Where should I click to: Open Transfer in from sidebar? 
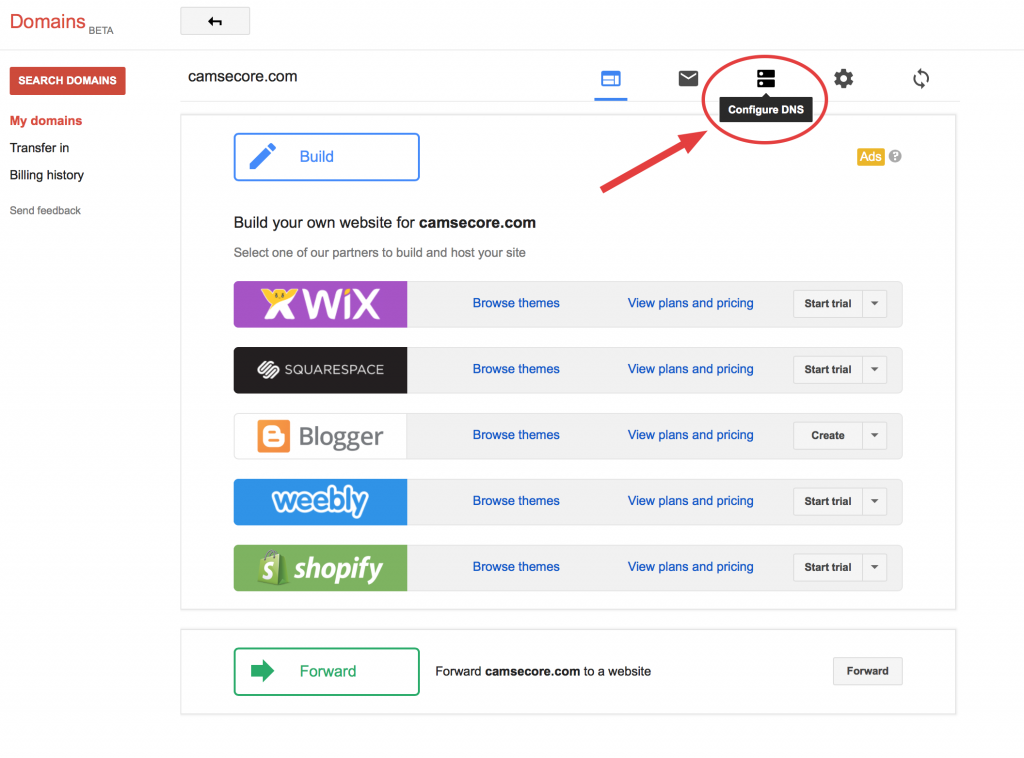tap(39, 148)
